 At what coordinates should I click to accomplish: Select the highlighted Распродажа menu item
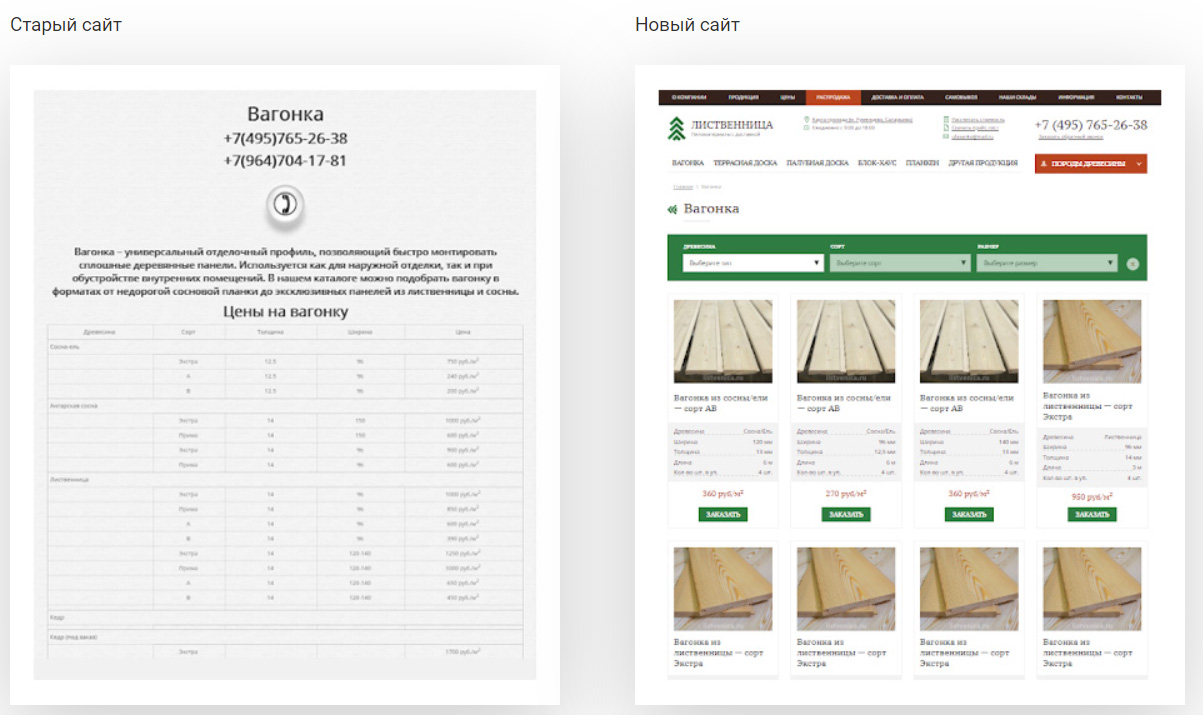833,97
